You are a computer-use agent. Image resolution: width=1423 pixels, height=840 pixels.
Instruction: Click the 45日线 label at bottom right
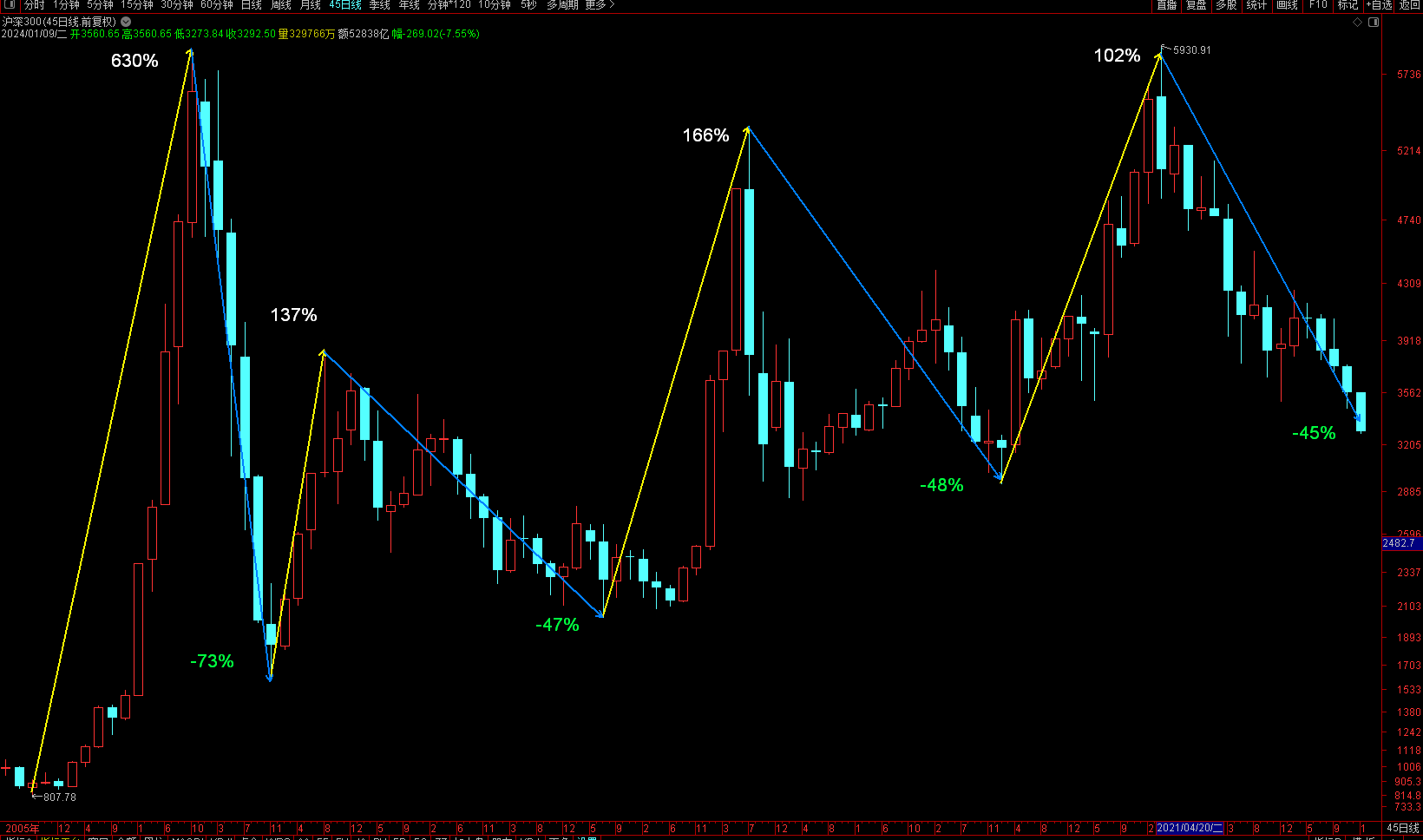[x=1402, y=828]
